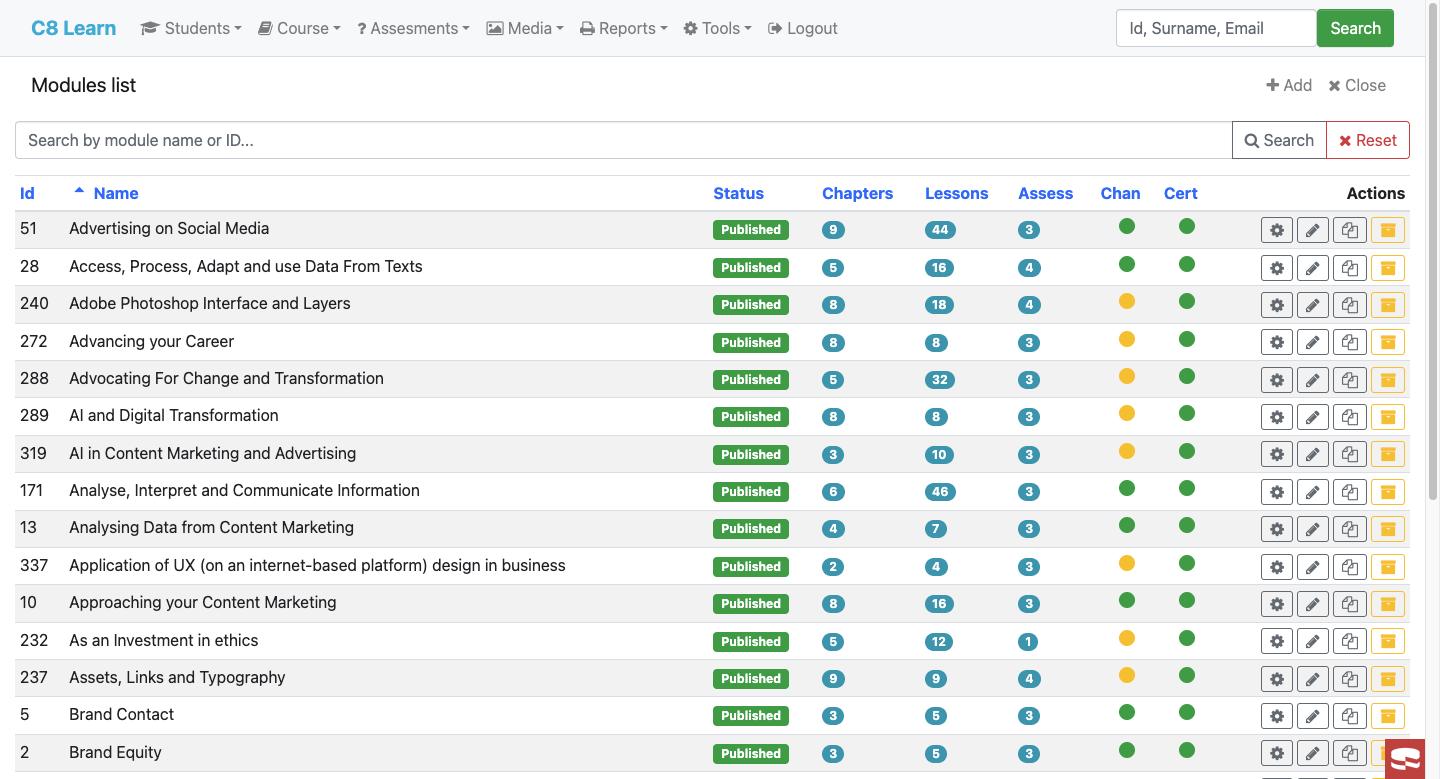Archive the Brand Contact module
The image size is (1440, 779).
(x=1388, y=716)
